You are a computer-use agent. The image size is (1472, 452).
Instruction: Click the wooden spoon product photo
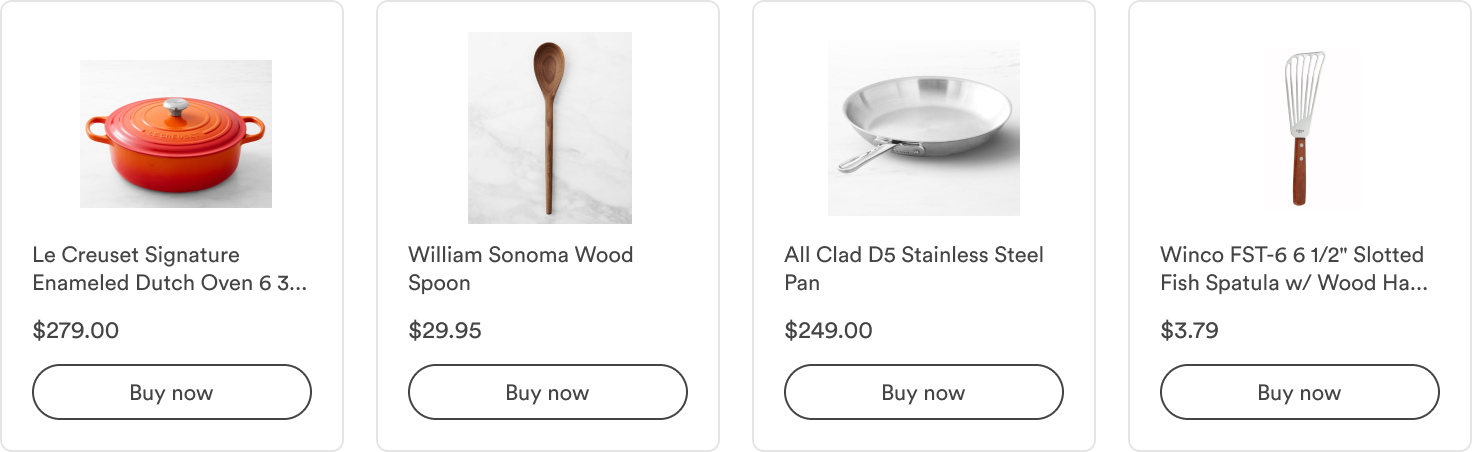pyautogui.click(x=549, y=127)
